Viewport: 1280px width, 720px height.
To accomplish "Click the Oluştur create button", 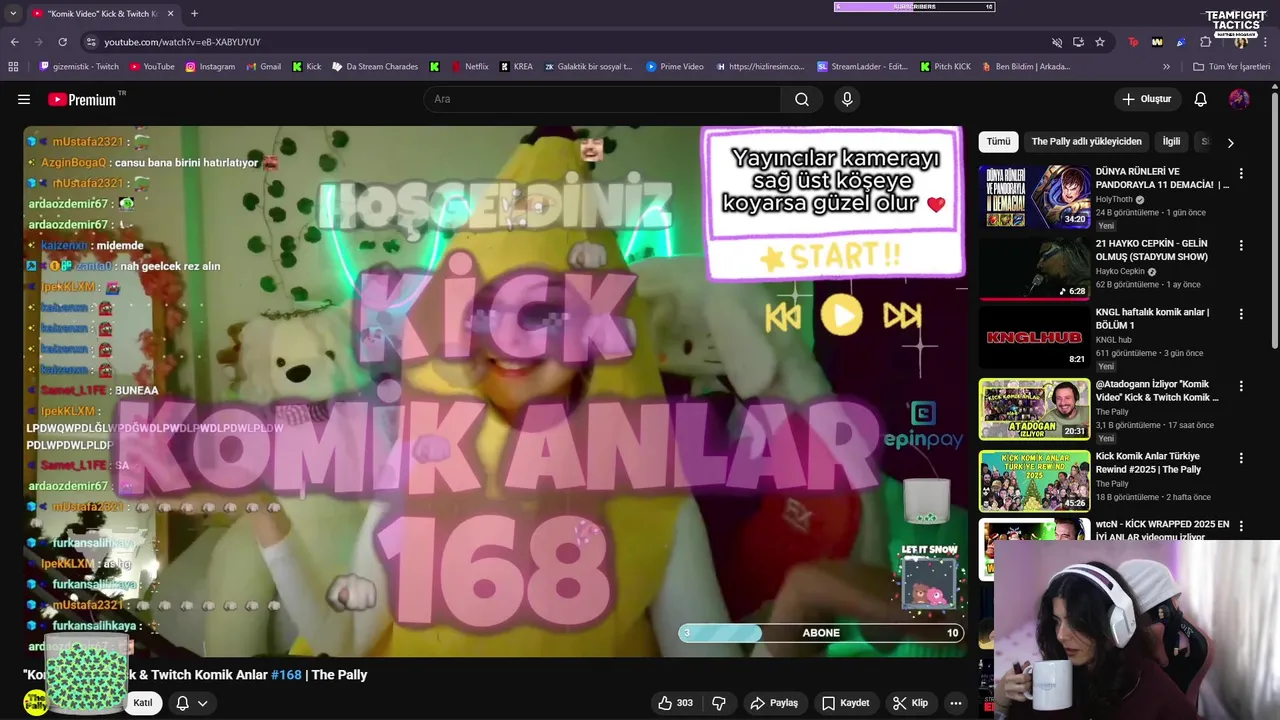I will coord(1146,99).
